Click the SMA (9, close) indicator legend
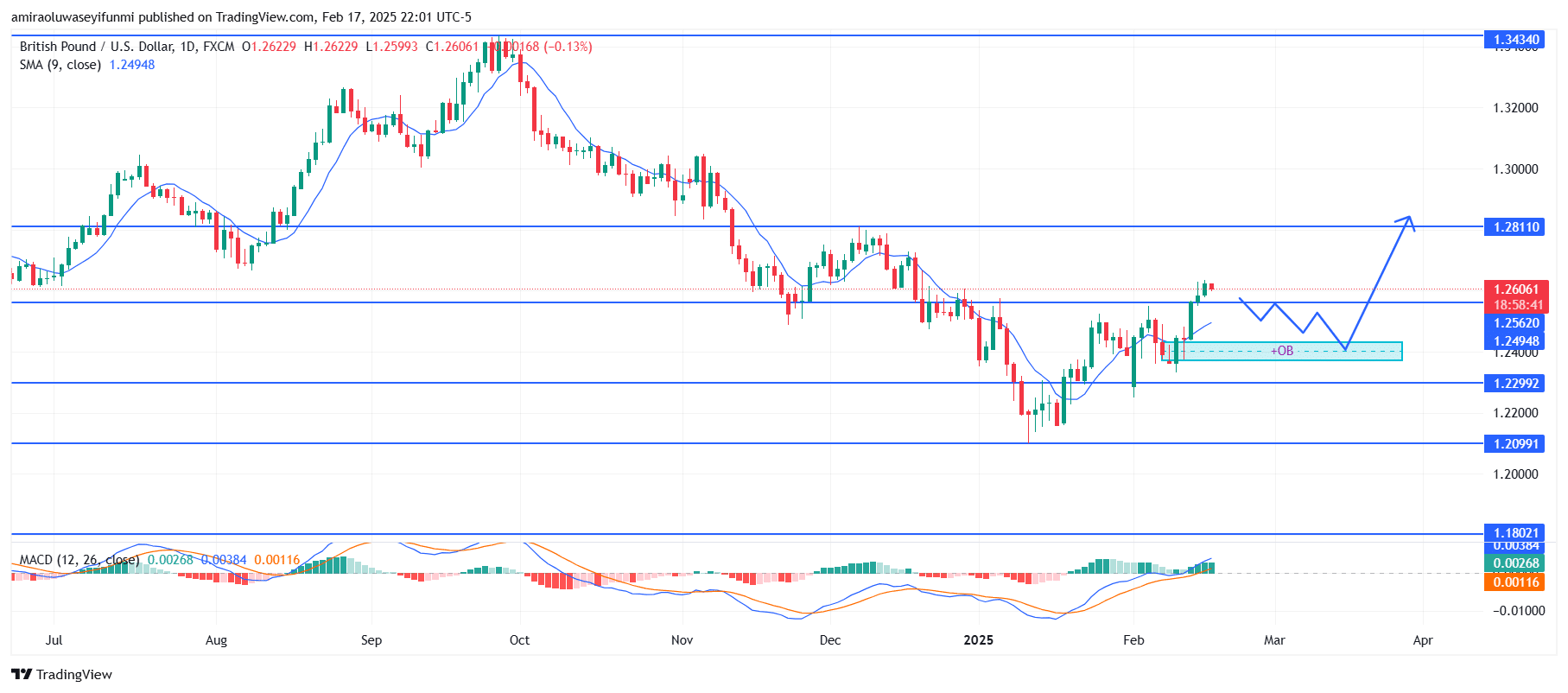The width and height of the screenshot is (1568, 693). pyautogui.click(x=60, y=65)
